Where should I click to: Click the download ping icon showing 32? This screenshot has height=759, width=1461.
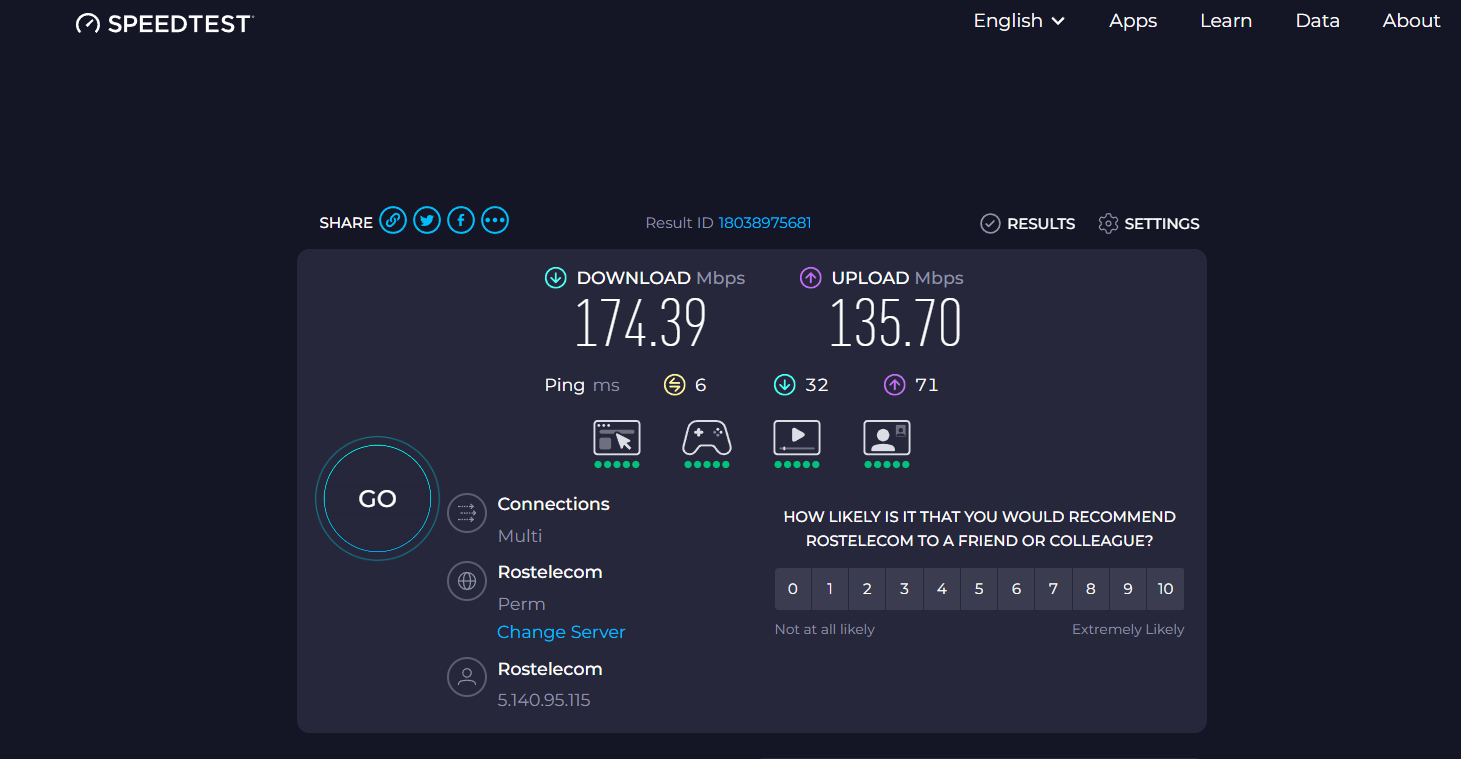coord(784,385)
